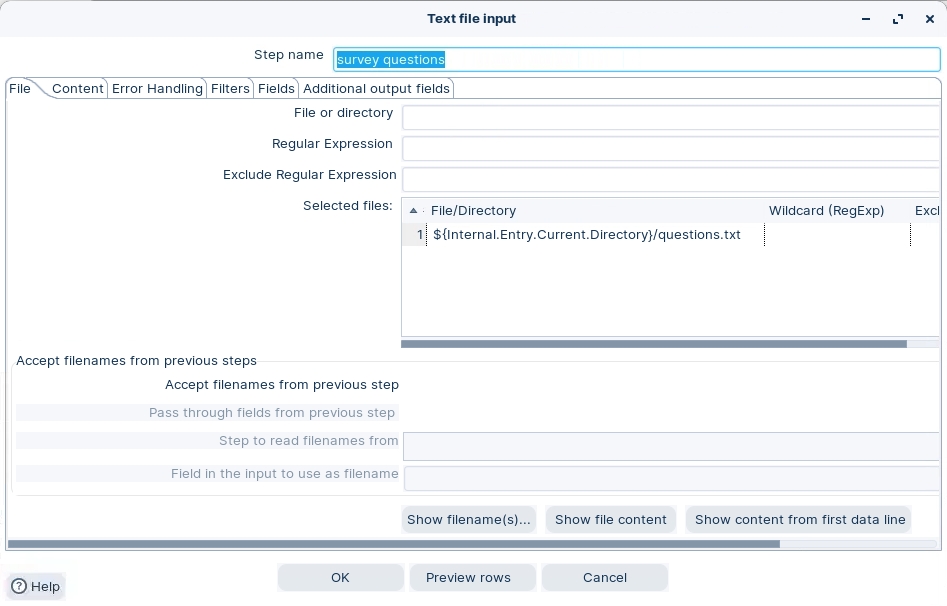Switch to the Content tab
The width and height of the screenshot is (947, 606).
pyautogui.click(x=78, y=89)
